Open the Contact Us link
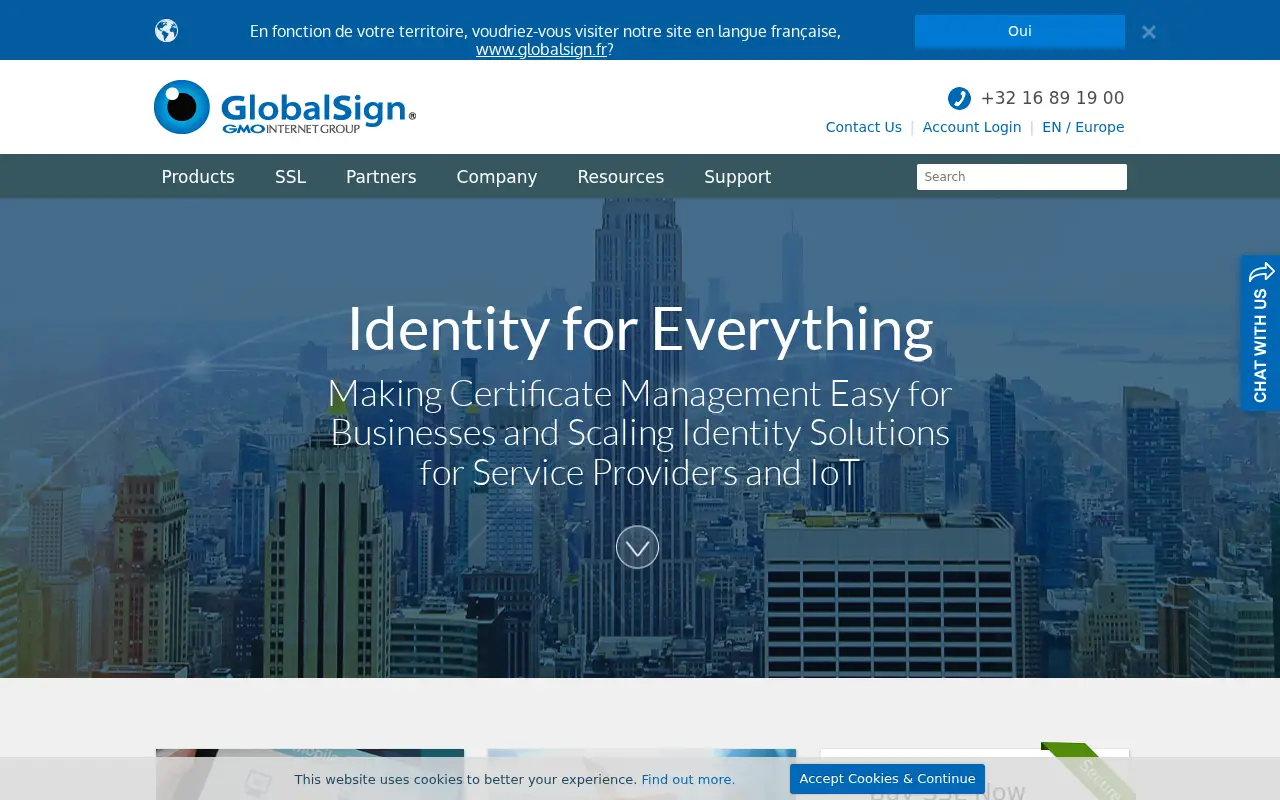Viewport: 1280px width, 800px height. [x=863, y=127]
